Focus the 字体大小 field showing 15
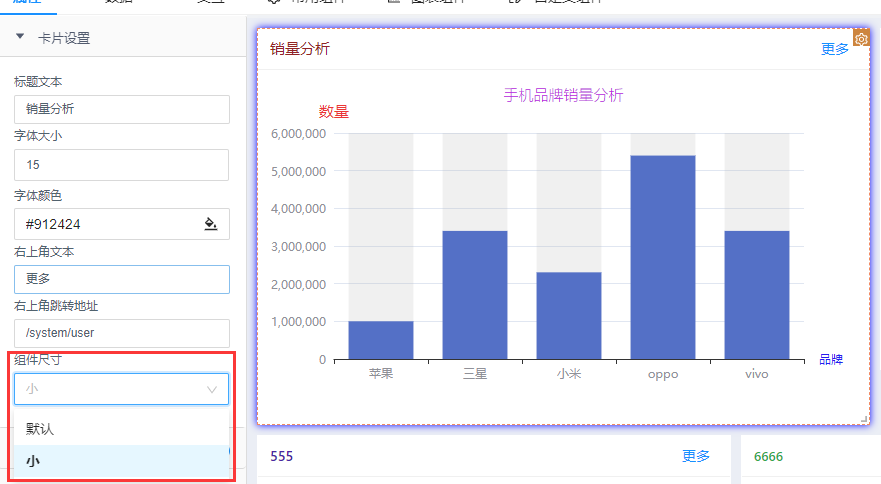The height and width of the screenshot is (484, 881). pos(121,165)
